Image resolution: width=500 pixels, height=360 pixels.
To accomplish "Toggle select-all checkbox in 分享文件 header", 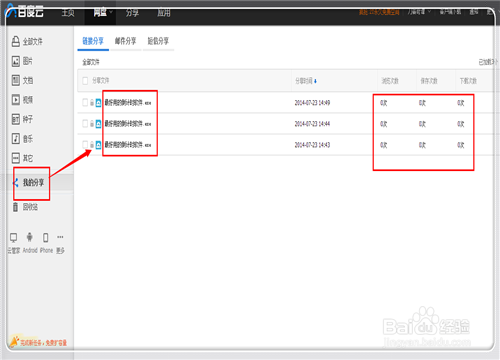I will click(x=85, y=81).
